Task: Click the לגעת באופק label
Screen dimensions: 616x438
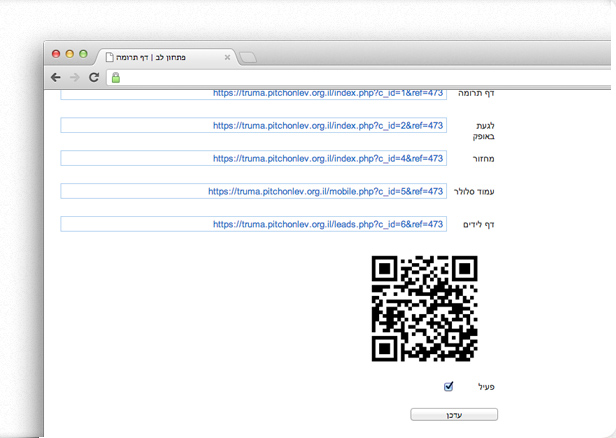Action: (484, 131)
